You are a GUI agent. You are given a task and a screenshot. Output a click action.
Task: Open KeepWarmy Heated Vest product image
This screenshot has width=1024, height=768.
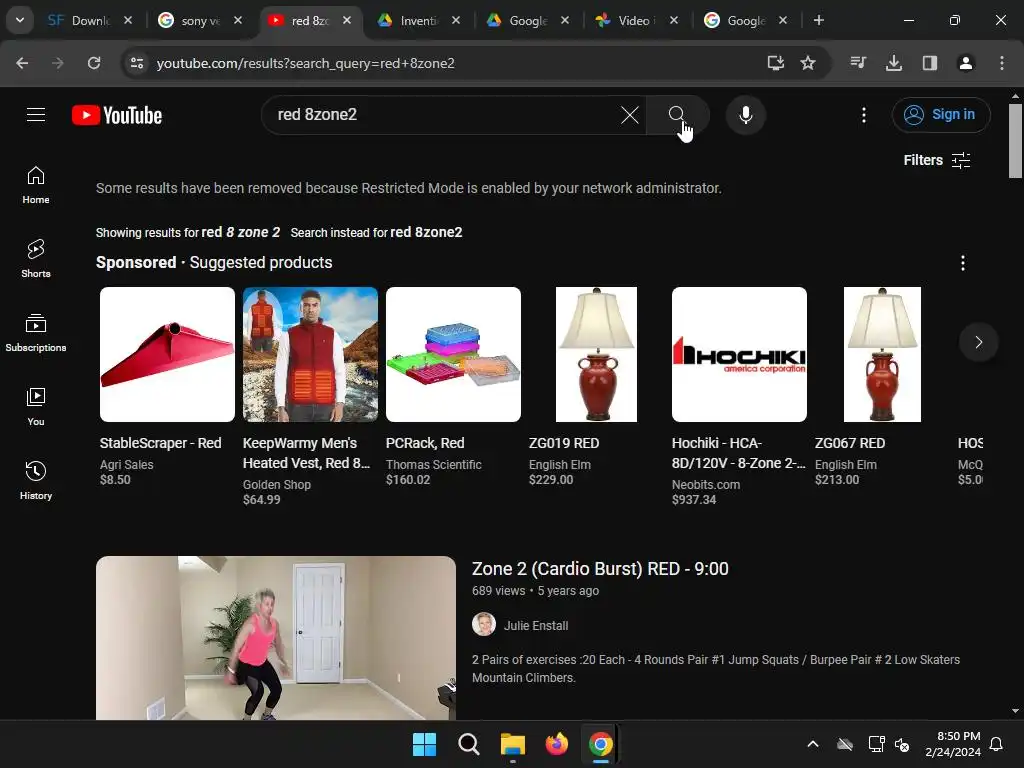[x=310, y=355]
